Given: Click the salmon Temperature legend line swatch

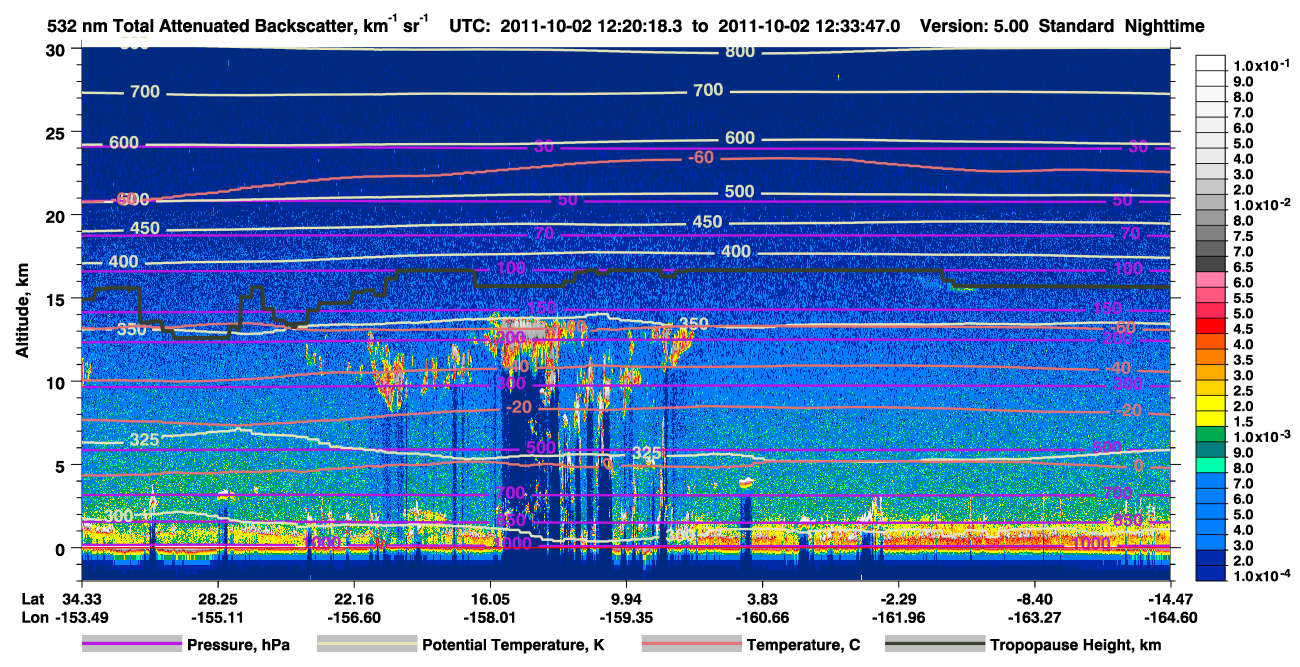Looking at the screenshot, I should [x=691, y=645].
